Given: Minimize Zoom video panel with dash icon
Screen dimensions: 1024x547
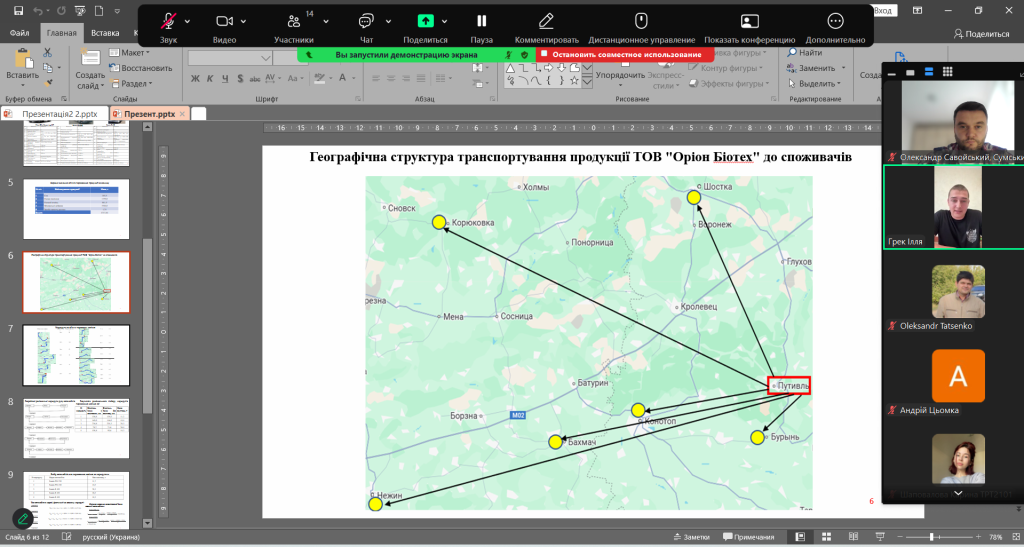Looking at the screenshot, I should (891, 74).
